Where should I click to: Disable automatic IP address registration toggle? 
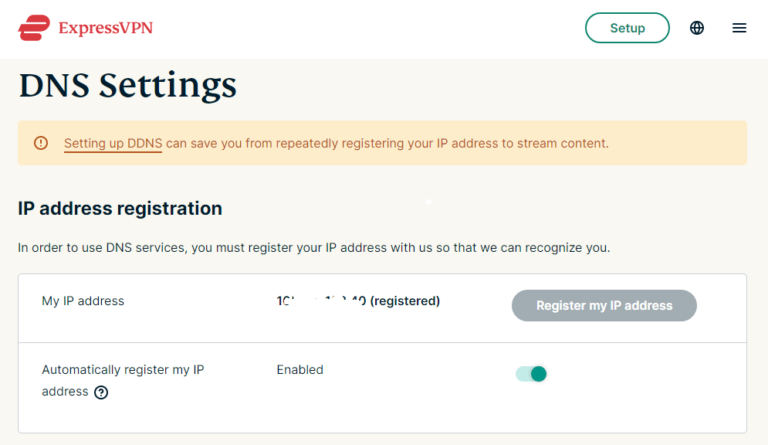(531, 374)
